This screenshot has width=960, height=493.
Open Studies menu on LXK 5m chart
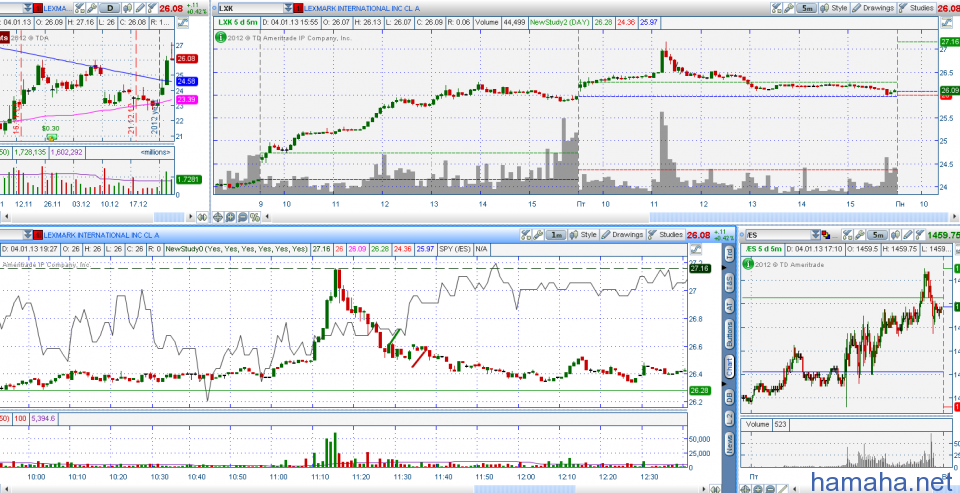coord(917,8)
